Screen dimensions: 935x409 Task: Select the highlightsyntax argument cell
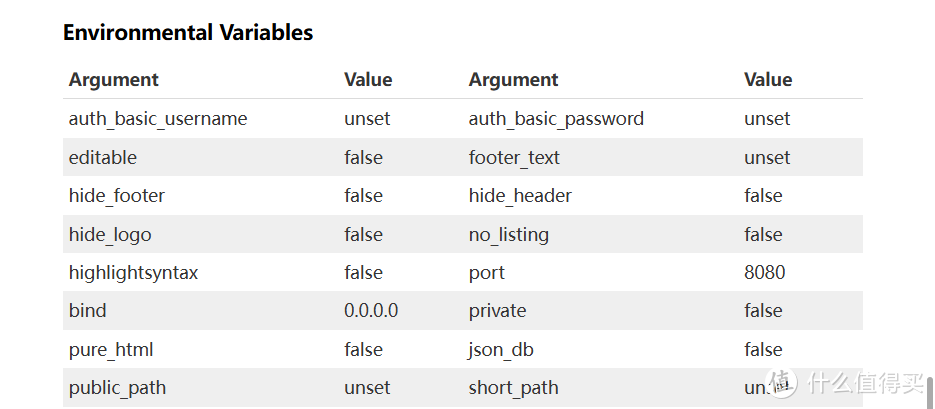tap(133, 272)
